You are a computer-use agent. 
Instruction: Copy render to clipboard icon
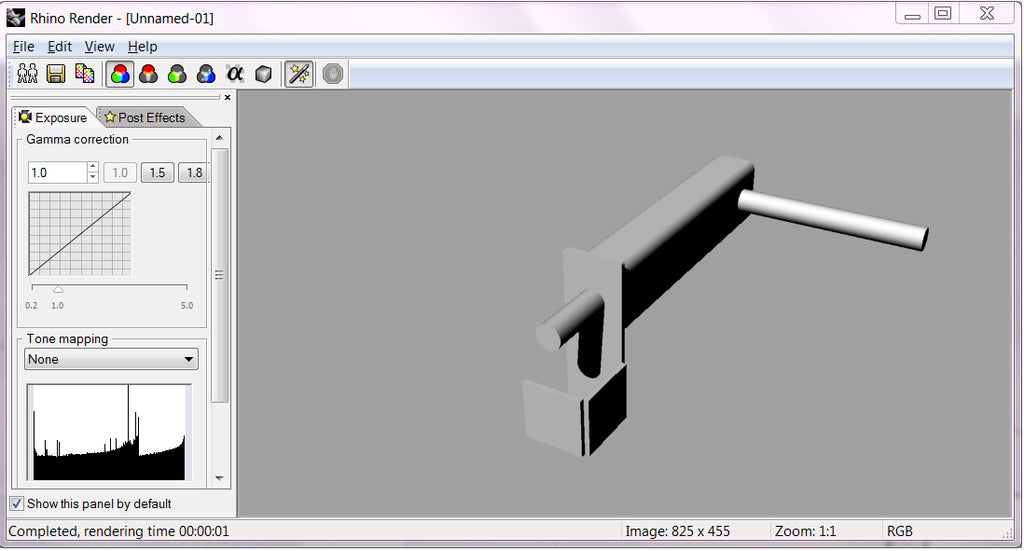point(85,74)
